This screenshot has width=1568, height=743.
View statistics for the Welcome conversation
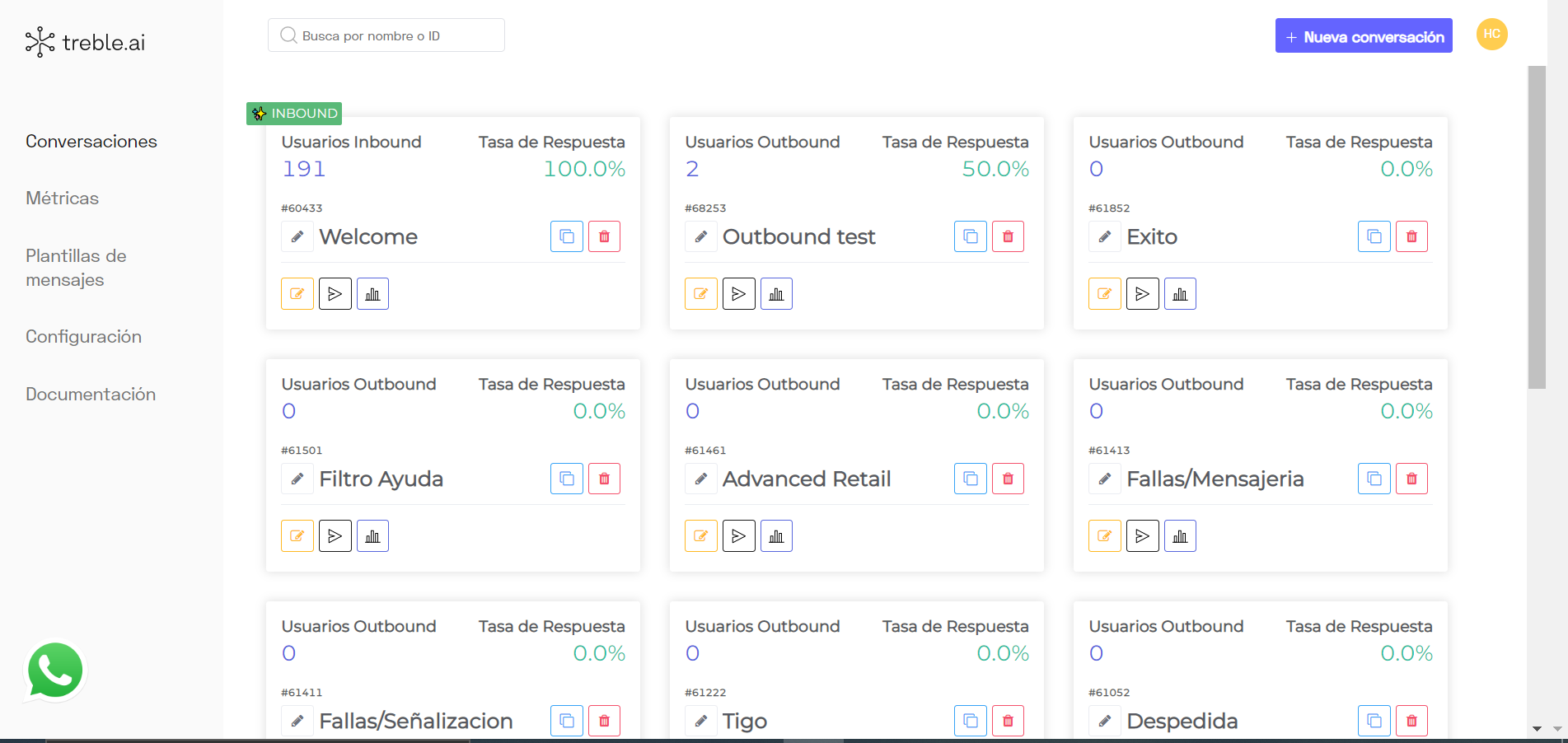pyautogui.click(x=372, y=294)
